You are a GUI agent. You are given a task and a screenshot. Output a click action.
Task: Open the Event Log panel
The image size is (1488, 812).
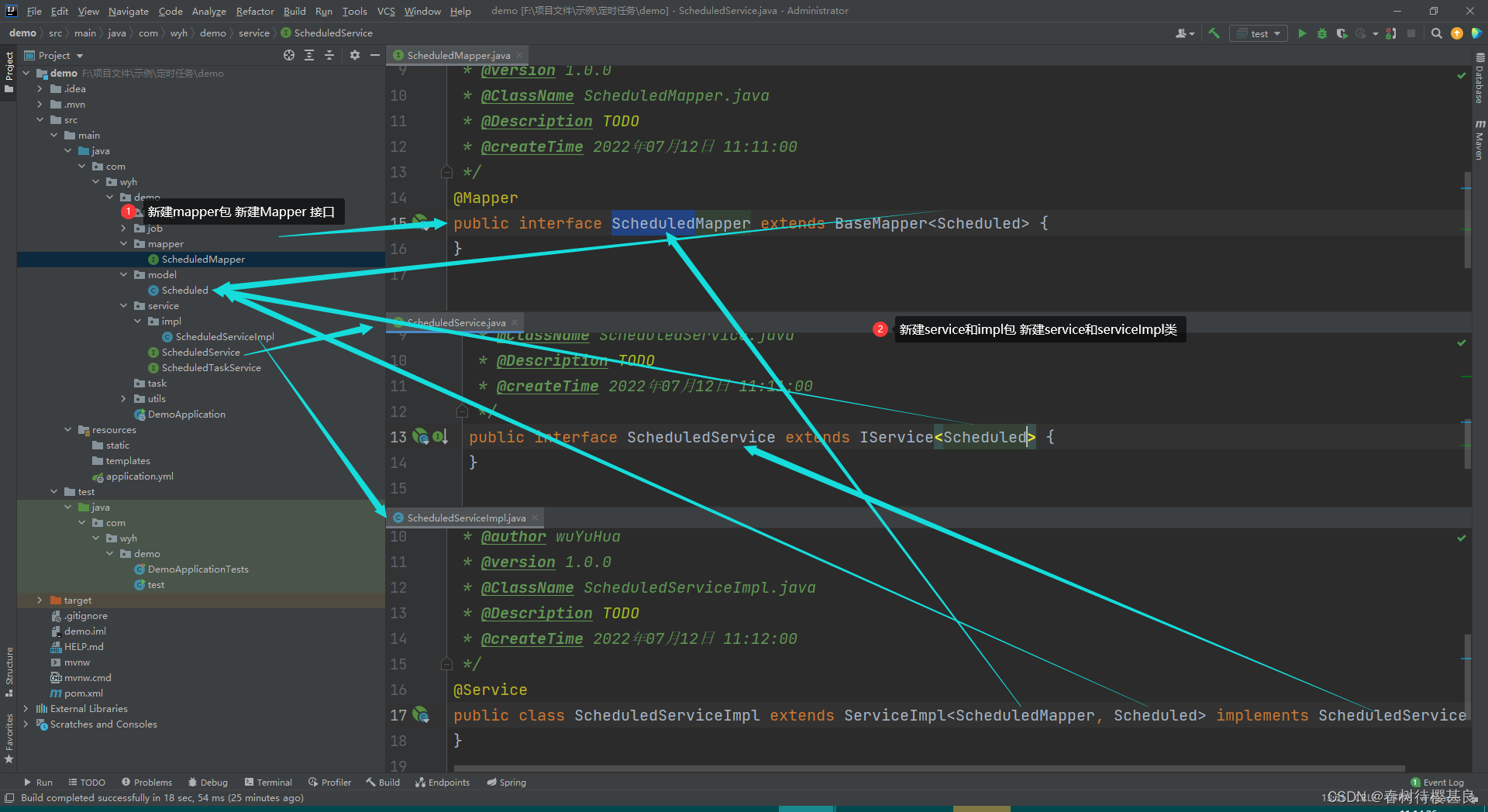point(1438,783)
